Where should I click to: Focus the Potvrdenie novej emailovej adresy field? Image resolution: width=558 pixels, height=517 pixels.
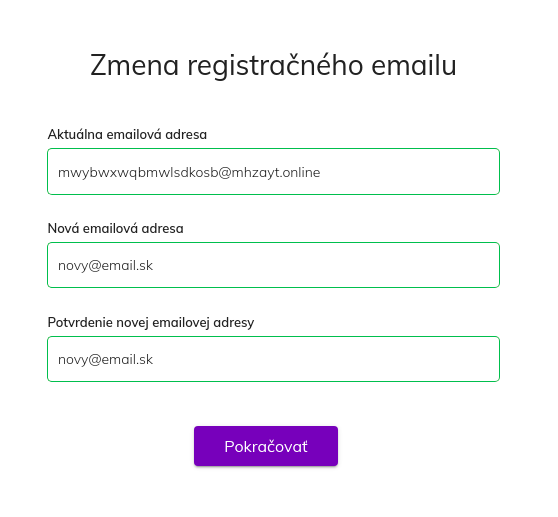[273, 359]
